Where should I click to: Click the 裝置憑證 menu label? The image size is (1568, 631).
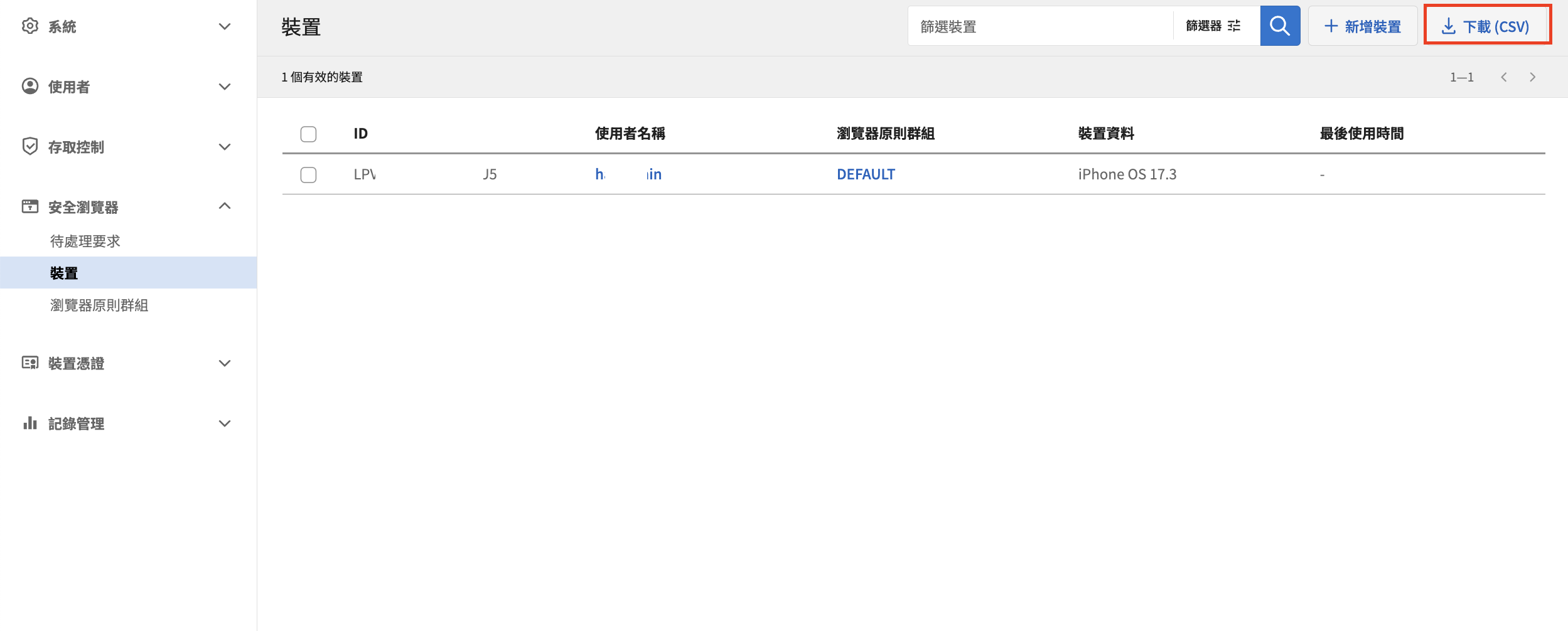(x=76, y=363)
